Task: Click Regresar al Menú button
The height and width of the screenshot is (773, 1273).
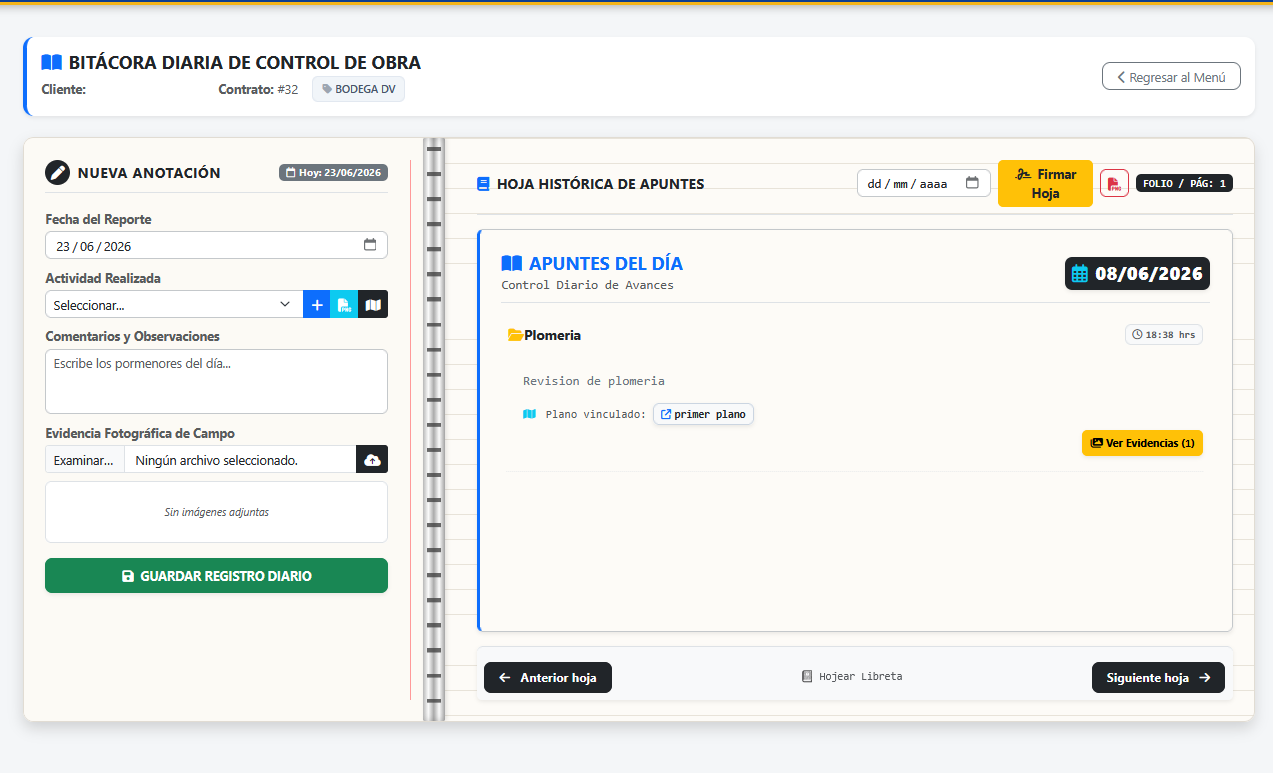Action: (x=1171, y=76)
